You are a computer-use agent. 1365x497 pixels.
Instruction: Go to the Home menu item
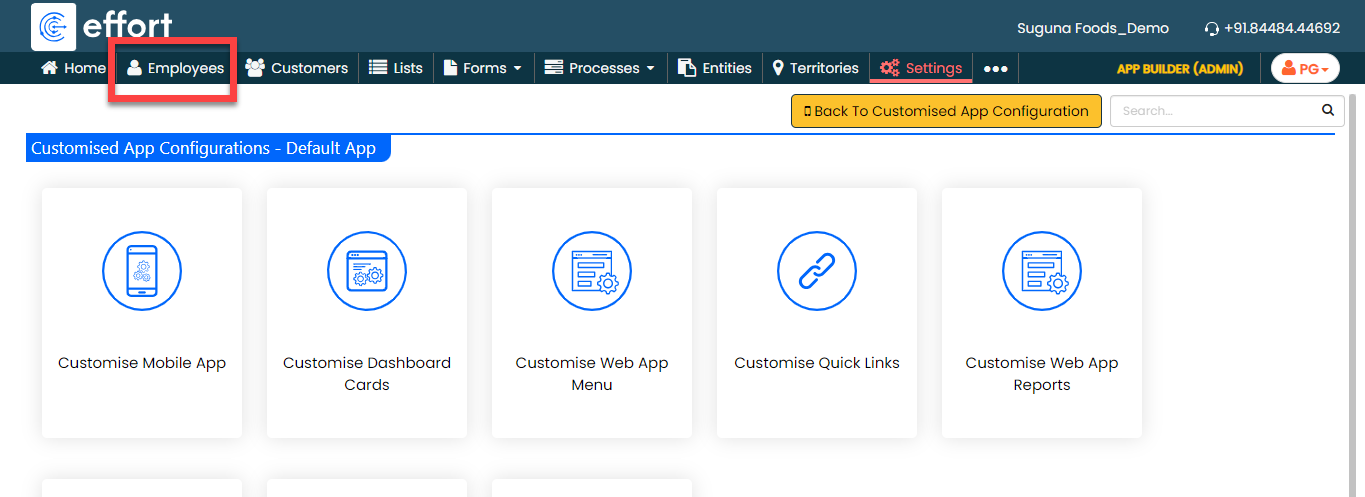coord(73,68)
